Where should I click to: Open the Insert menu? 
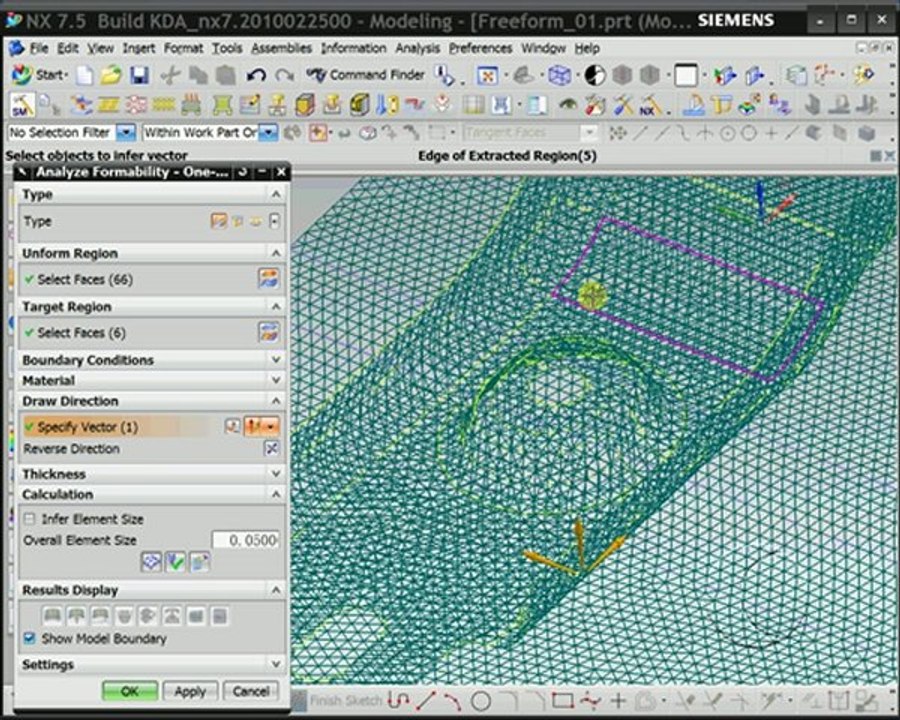(138, 48)
